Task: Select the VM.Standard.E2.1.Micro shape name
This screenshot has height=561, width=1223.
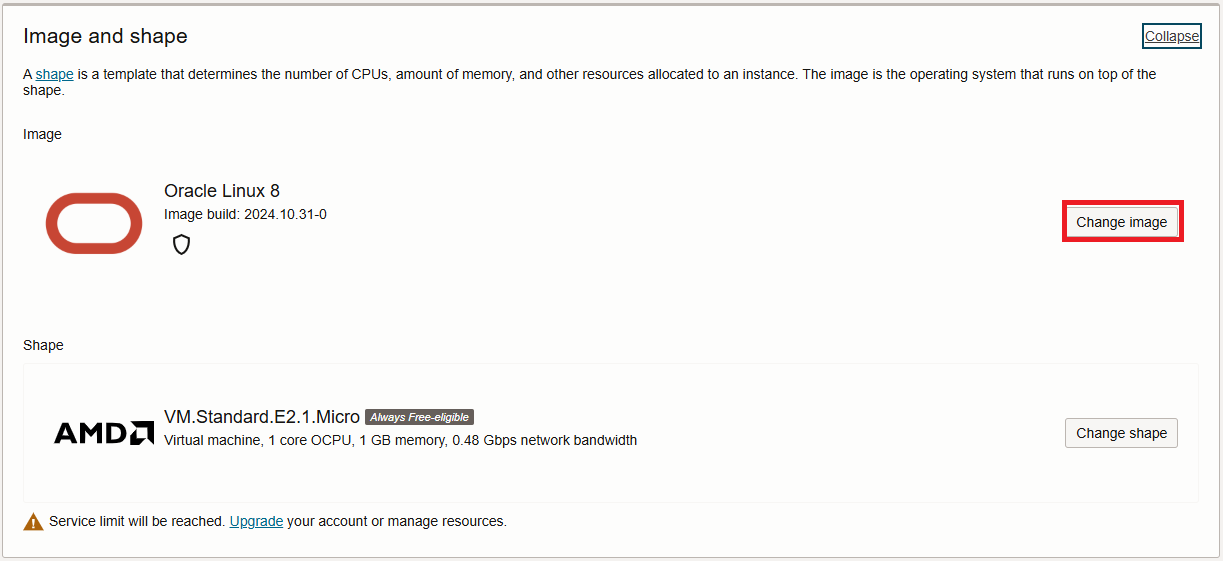Action: [262, 417]
